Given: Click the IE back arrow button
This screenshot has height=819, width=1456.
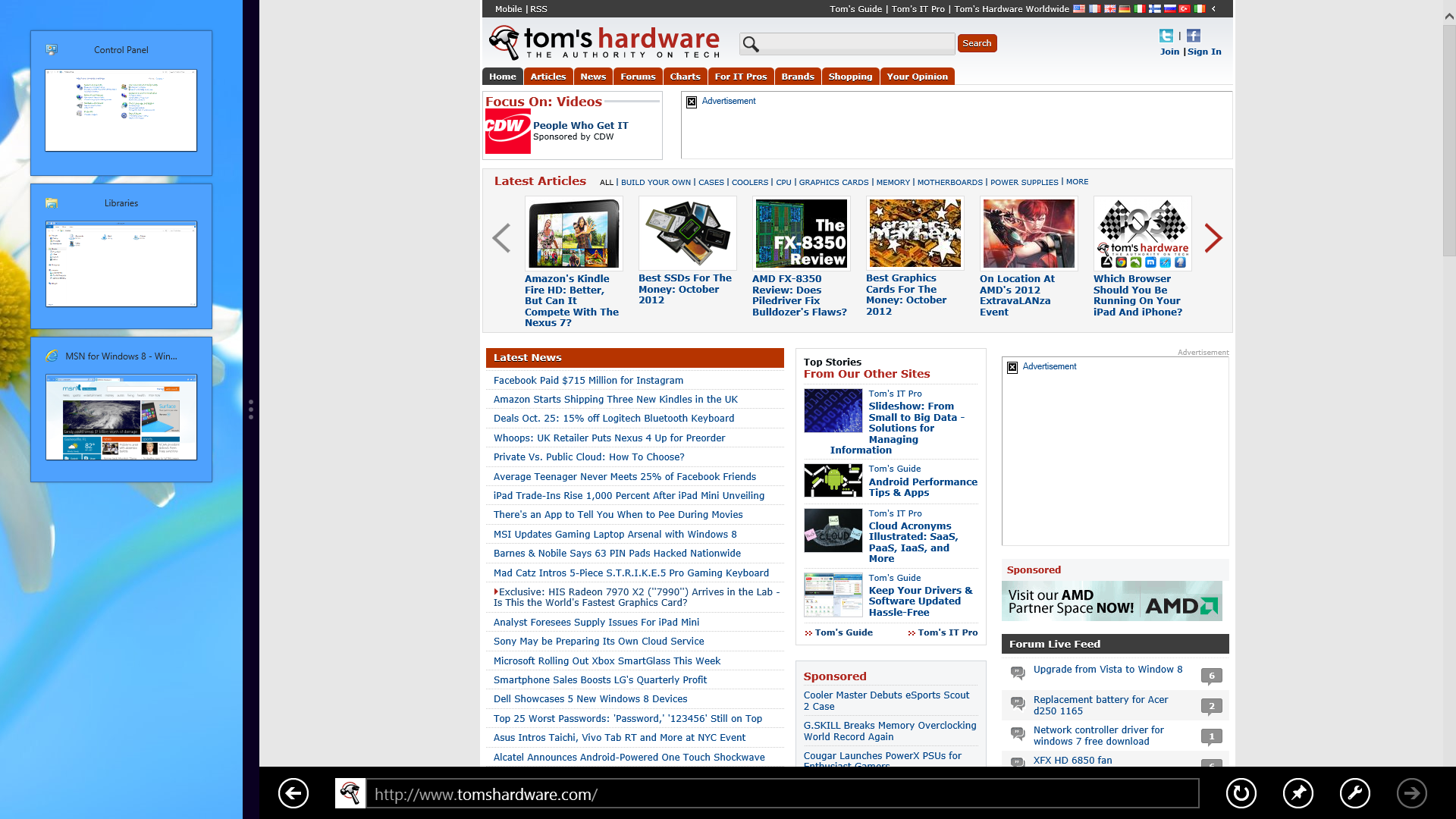Looking at the screenshot, I should [x=293, y=793].
